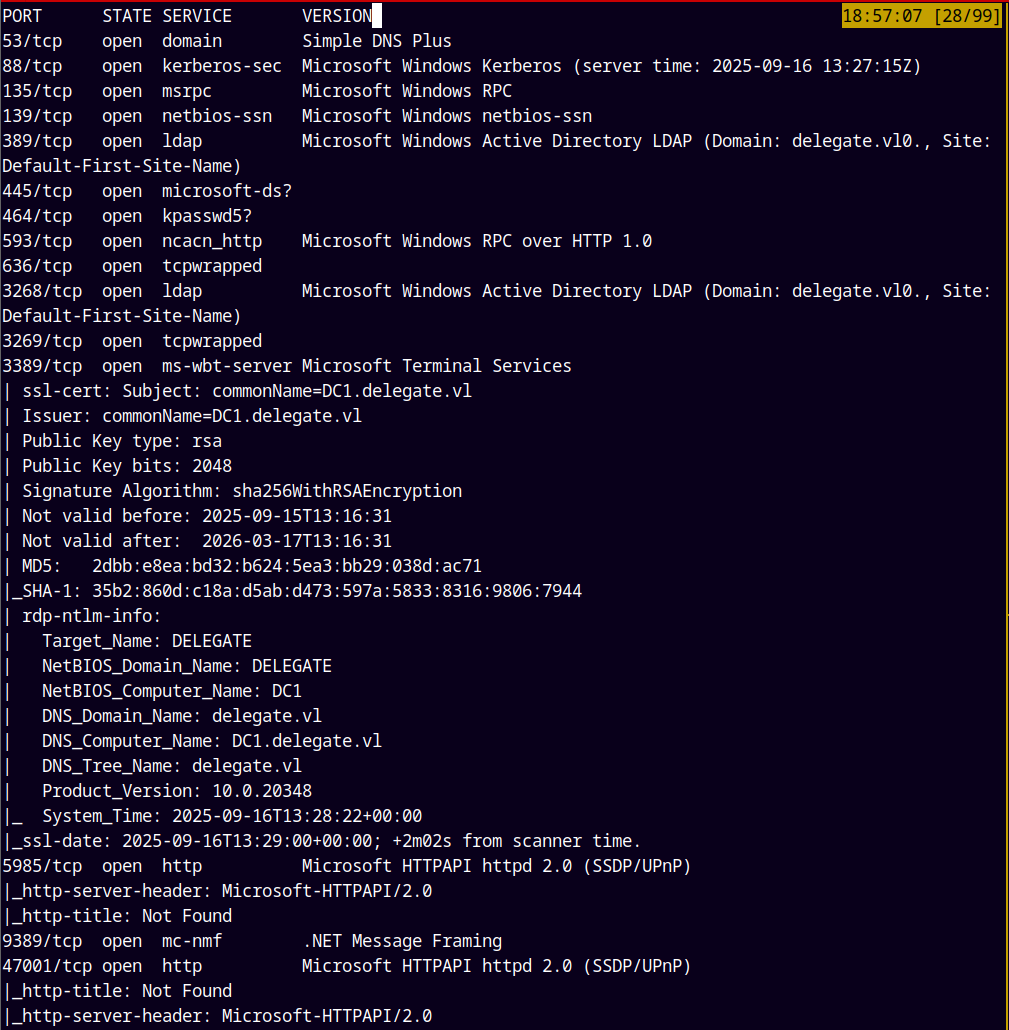This screenshot has height=1030, width=1009.
Task: Click the 445/tcp microsoft-ds? line
Action: [x=147, y=191]
